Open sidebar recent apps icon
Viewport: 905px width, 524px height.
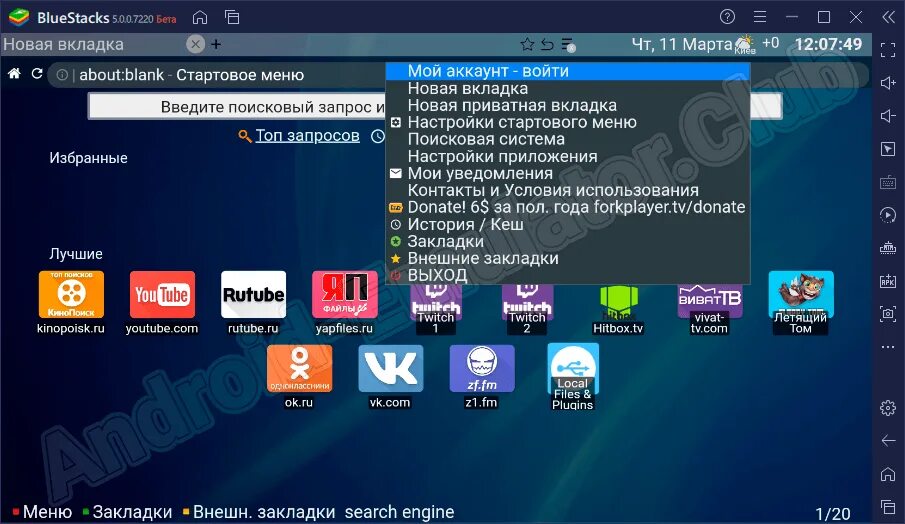click(x=888, y=507)
